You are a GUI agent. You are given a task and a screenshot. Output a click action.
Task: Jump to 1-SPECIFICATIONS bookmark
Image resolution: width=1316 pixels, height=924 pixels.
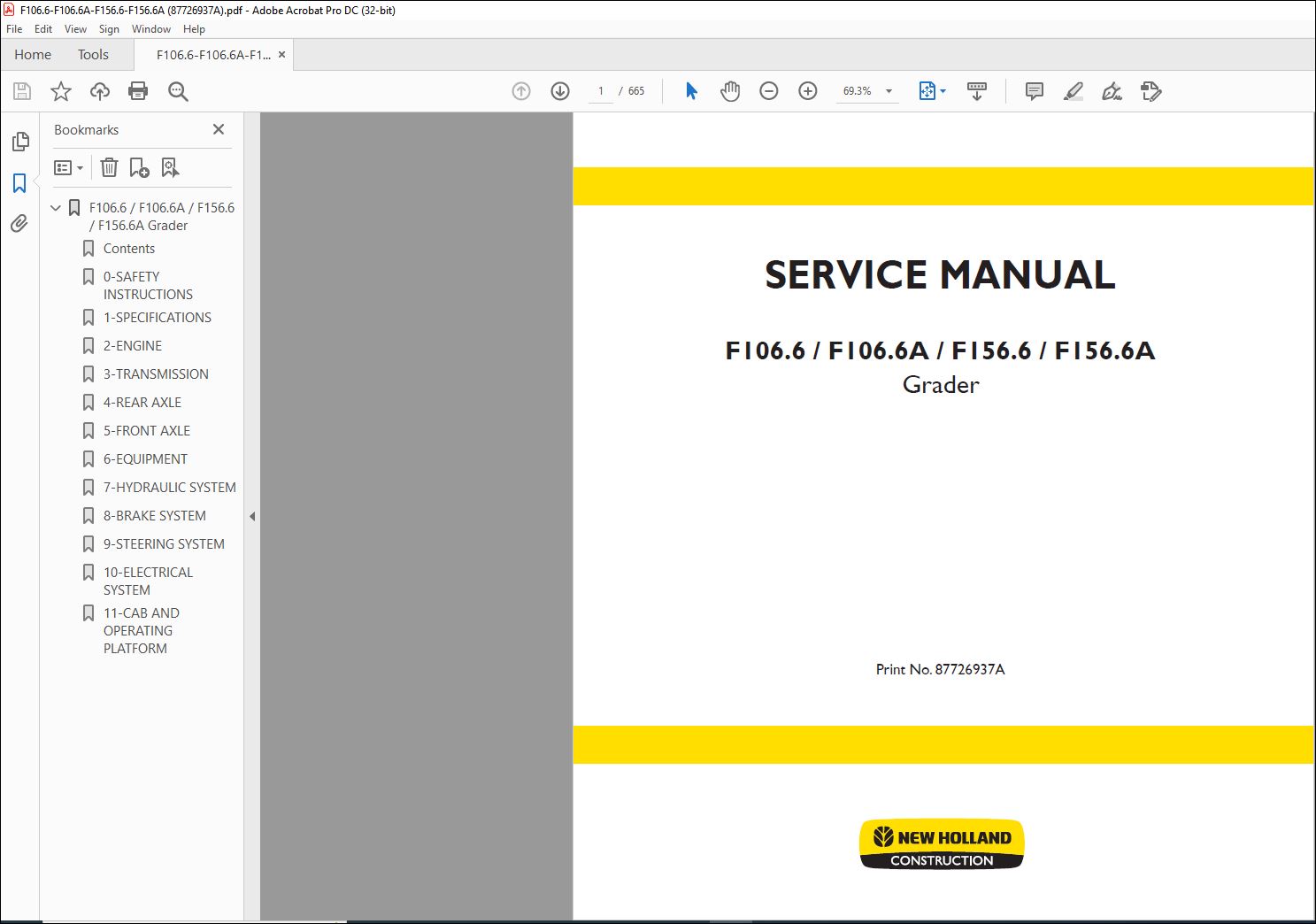pyautogui.click(x=158, y=318)
